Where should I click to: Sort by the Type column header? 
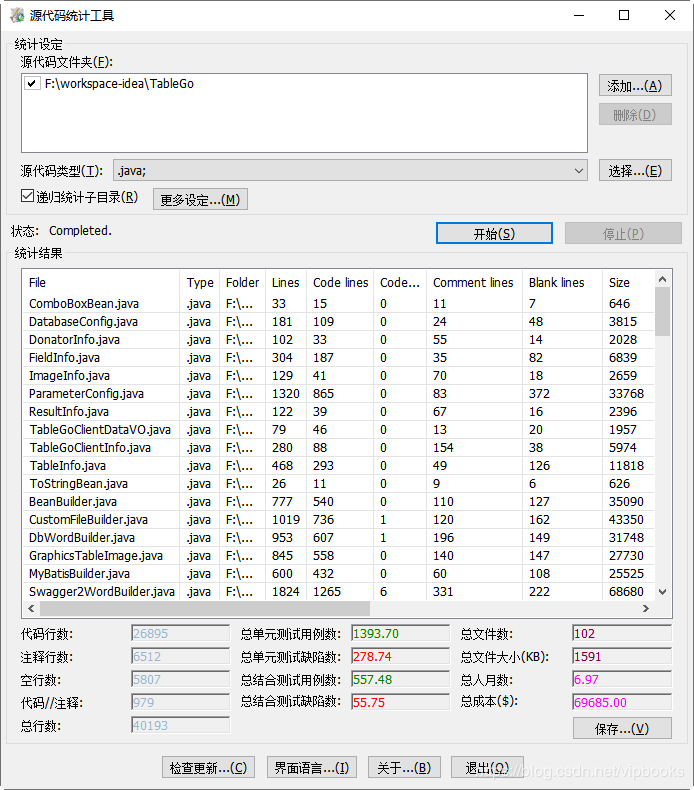click(200, 282)
